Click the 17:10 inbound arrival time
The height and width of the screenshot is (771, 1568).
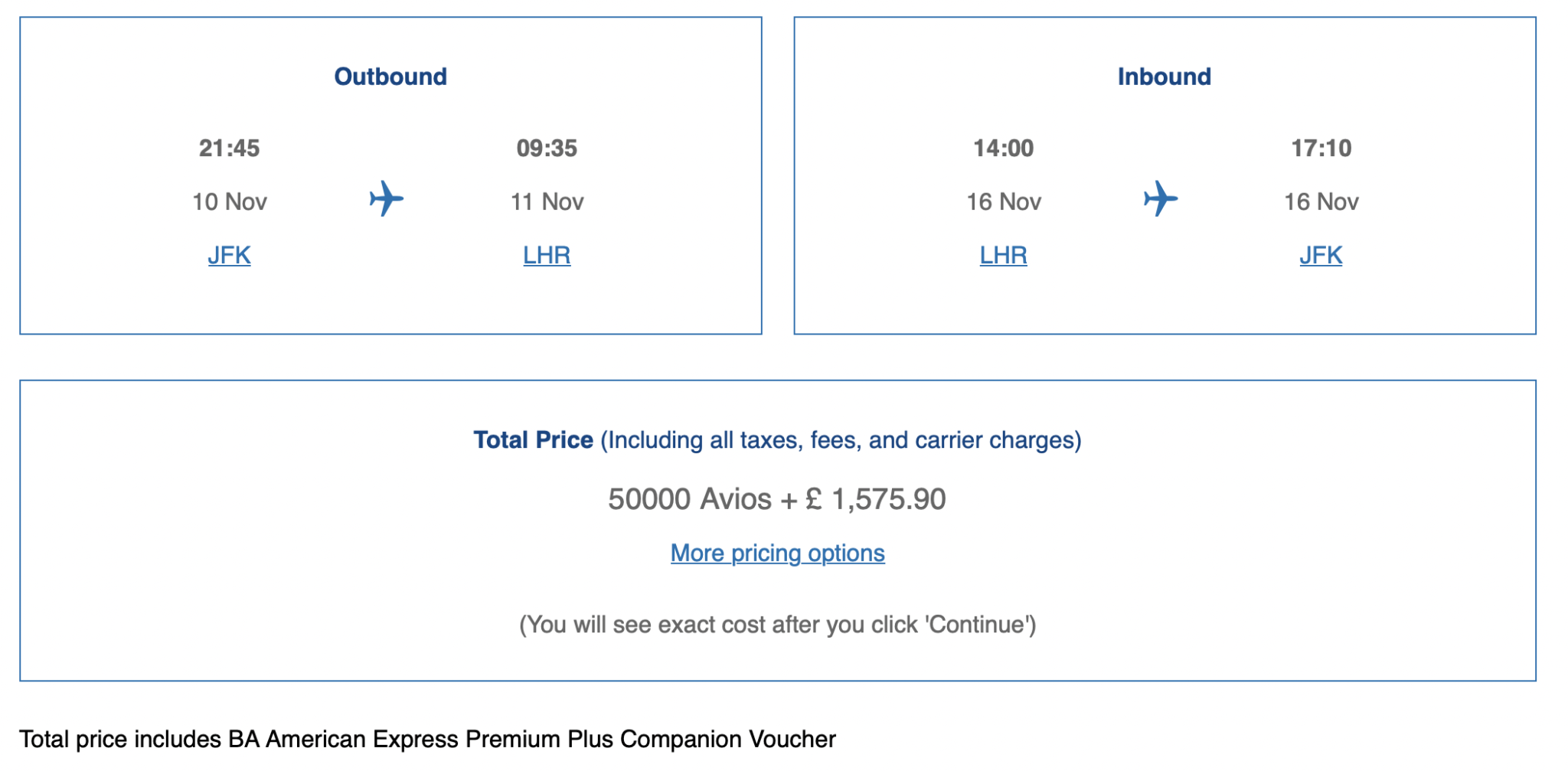[x=1321, y=149]
